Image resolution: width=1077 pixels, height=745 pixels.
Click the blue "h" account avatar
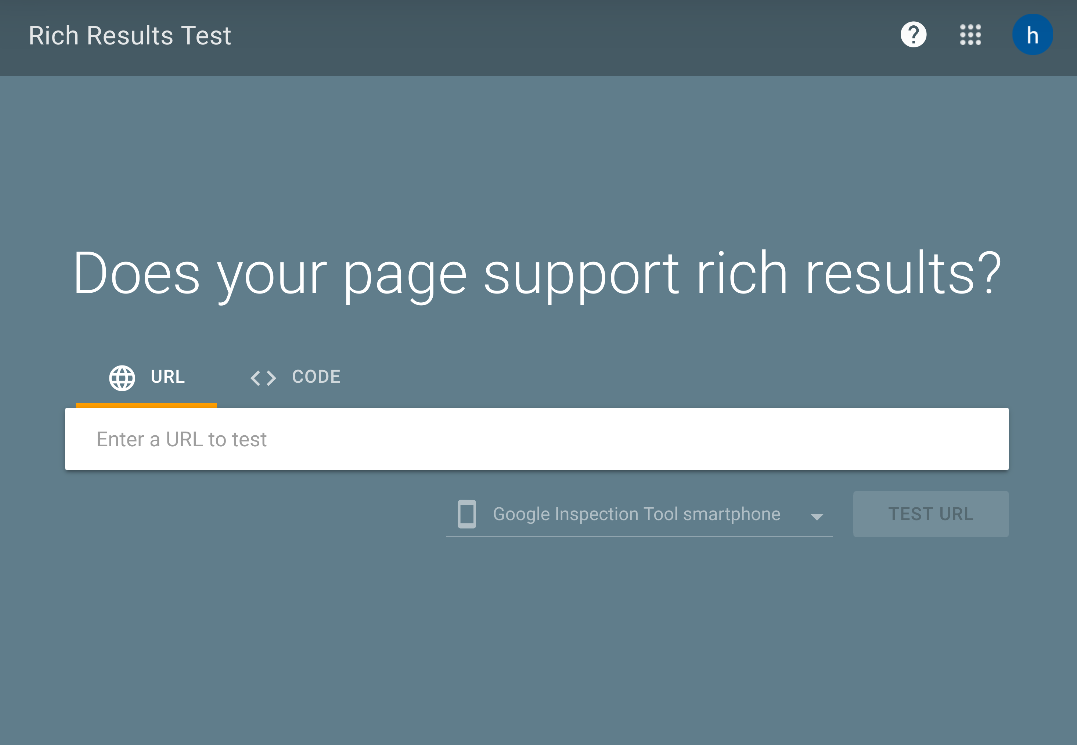tap(1032, 35)
